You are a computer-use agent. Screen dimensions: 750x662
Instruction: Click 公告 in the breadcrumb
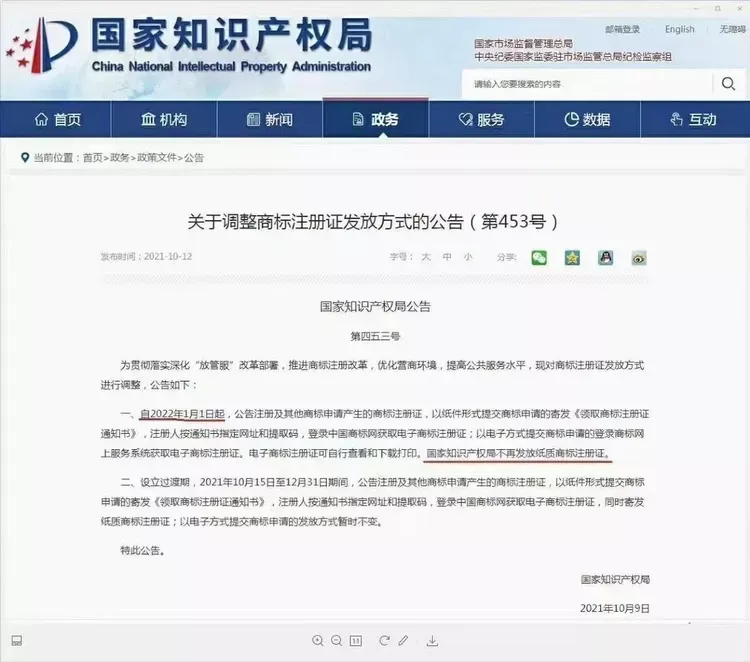point(194,158)
